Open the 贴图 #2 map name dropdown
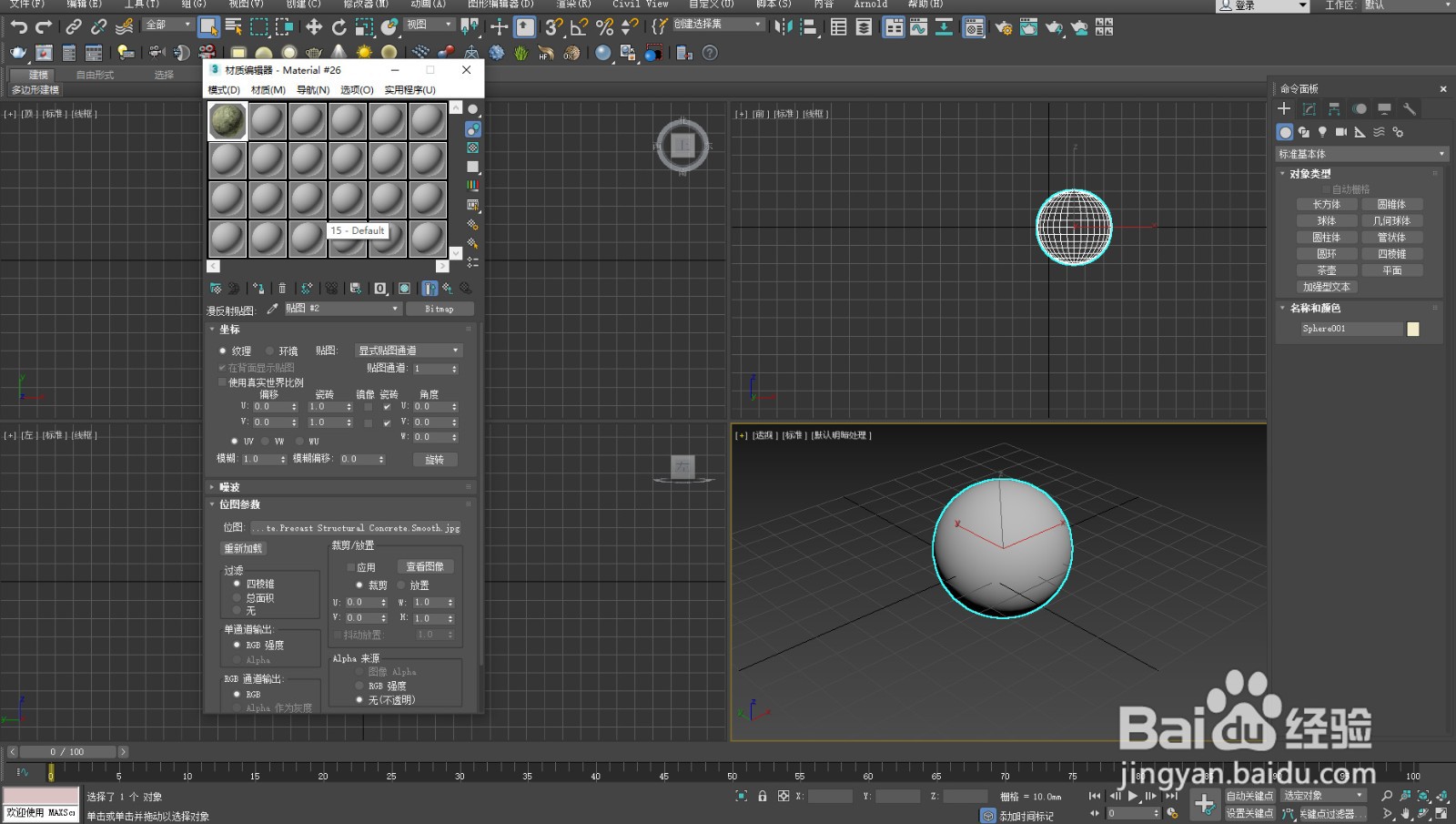The width and height of the screenshot is (1456, 824). (x=342, y=309)
